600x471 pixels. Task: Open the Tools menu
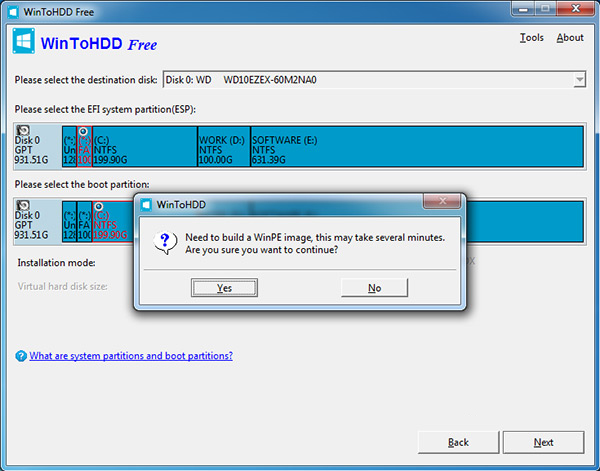532,37
